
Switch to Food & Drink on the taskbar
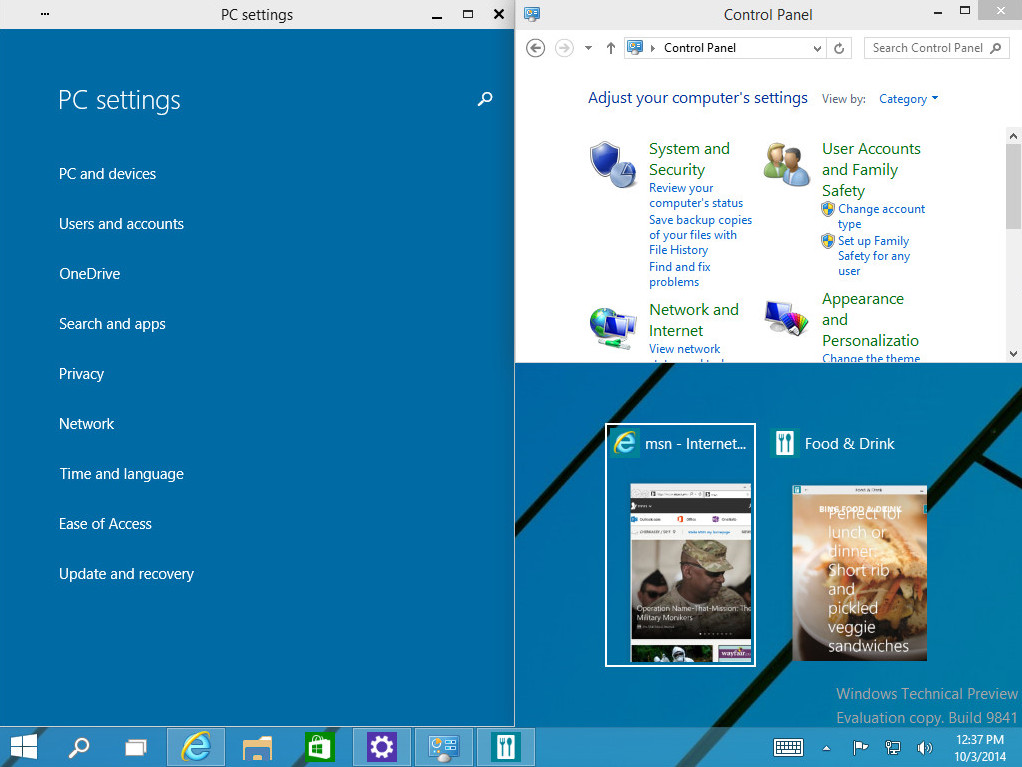click(506, 747)
